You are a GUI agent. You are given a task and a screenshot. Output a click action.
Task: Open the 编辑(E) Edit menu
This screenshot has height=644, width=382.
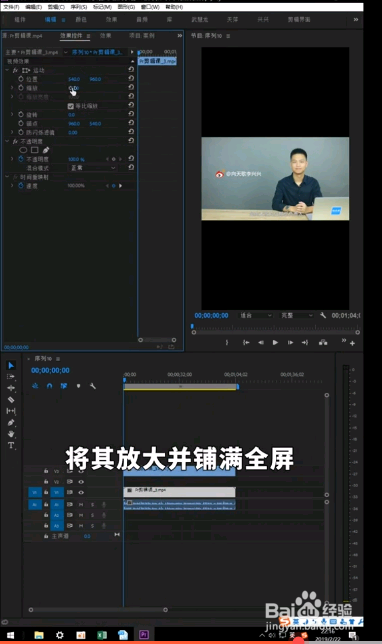pos(33,7)
